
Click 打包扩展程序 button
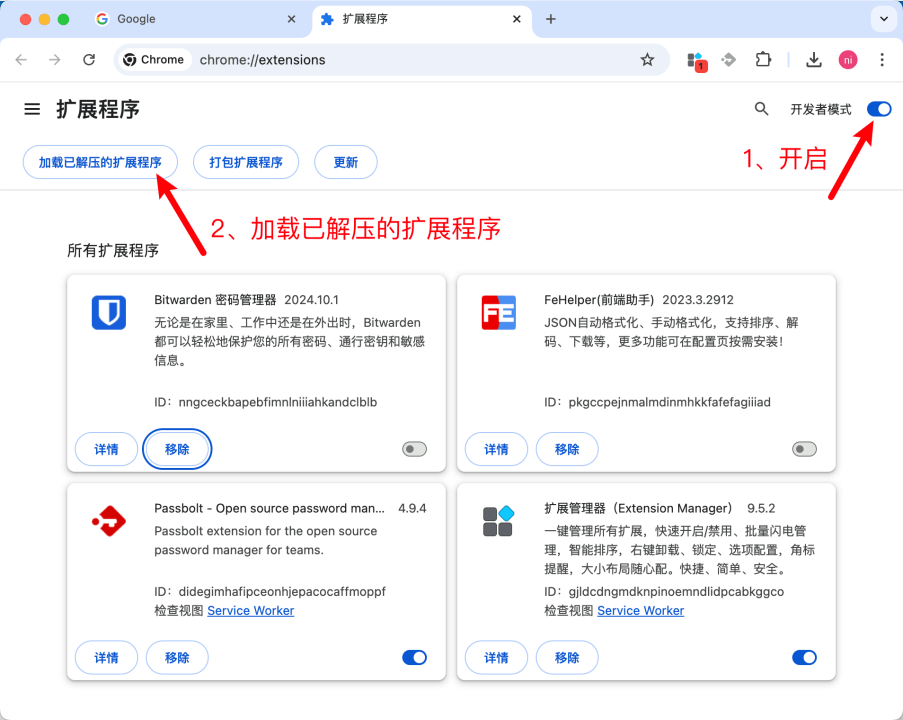tap(246, 162)
